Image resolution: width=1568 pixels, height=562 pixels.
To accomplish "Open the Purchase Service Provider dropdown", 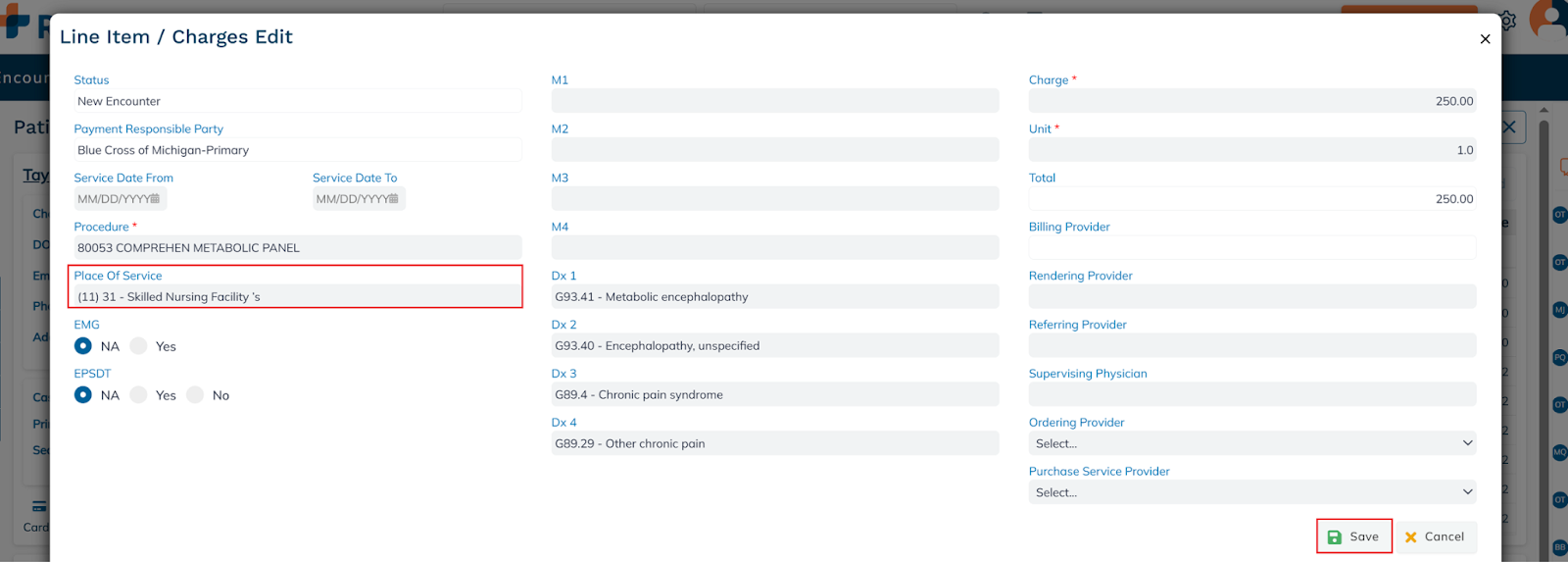I will pyautogui.click(x=1251, y=492).
